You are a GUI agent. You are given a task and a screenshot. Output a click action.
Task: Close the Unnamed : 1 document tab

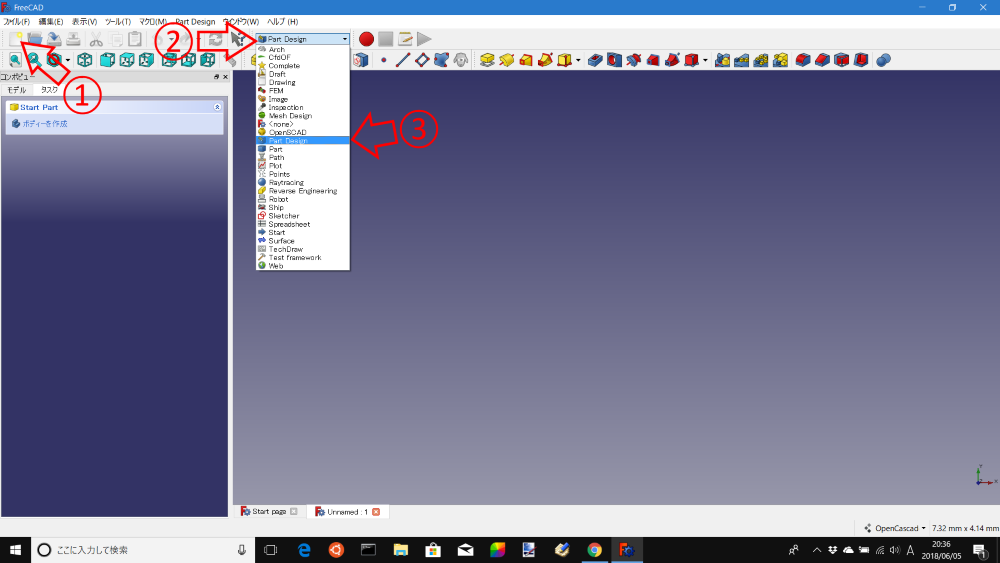click(376, 511)
